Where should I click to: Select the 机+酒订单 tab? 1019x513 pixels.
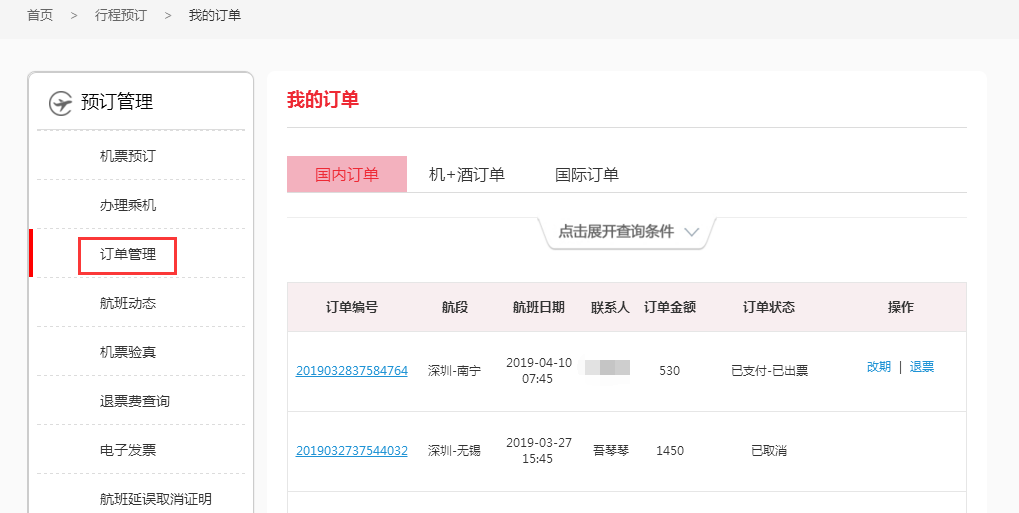coord(467,174)
